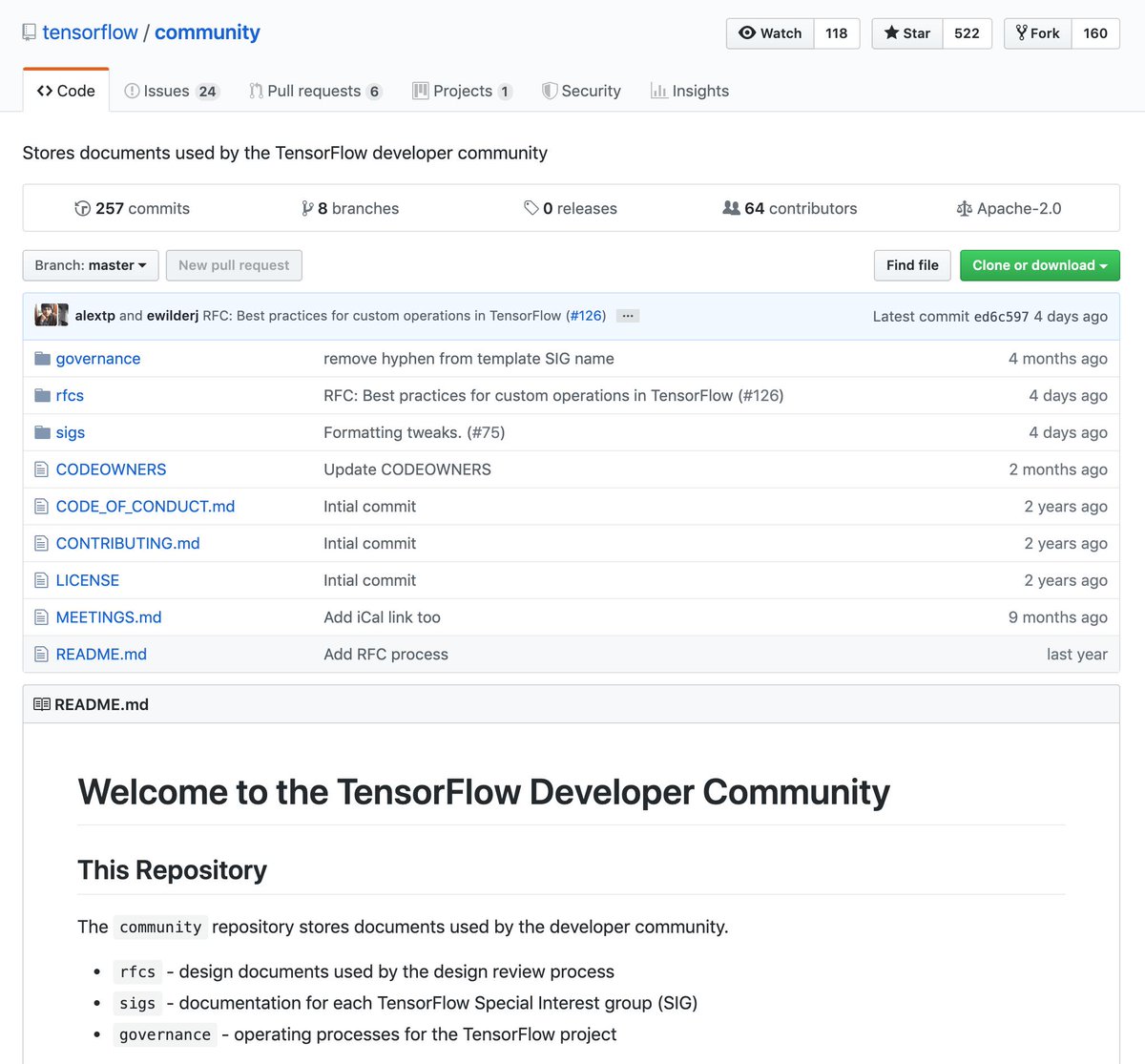The image size is (1145, 1064).
Task: Click the license scale icon near Apache-2.0
Action: (x=965, y=208)
